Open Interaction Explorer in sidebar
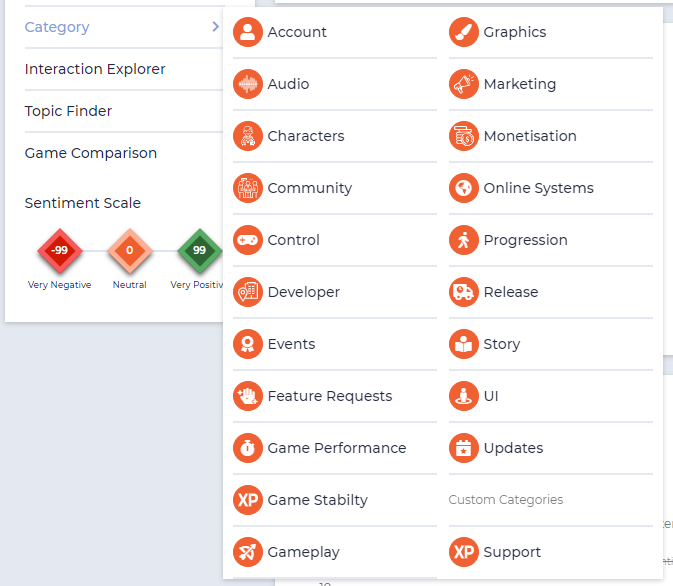The image size is (673, 586). tap(124, 69)
